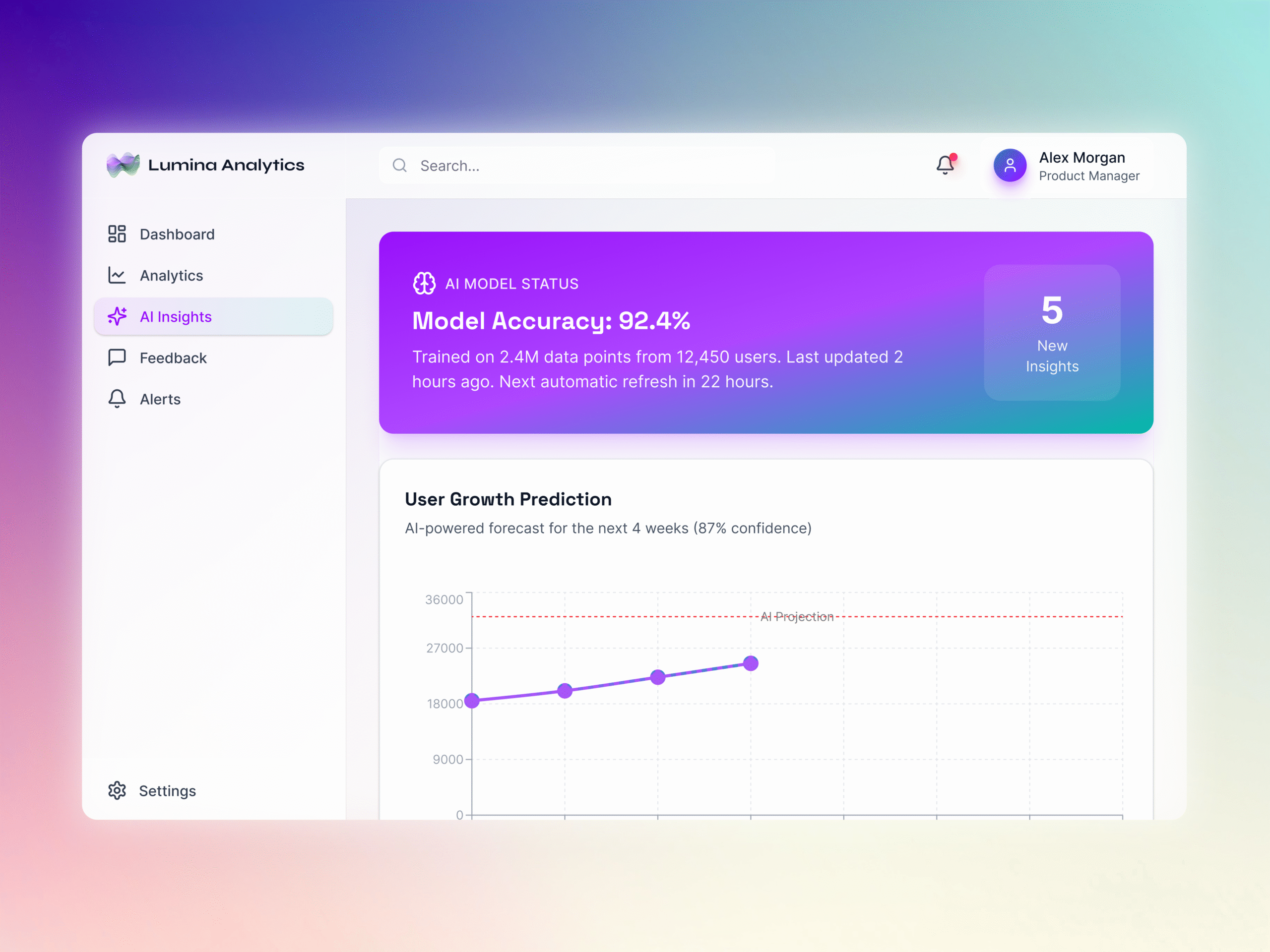The width and height of the screenshot is (1270, 952).
Task: Click the Analytics line chart icon
Action: click(x=117, y=276)
